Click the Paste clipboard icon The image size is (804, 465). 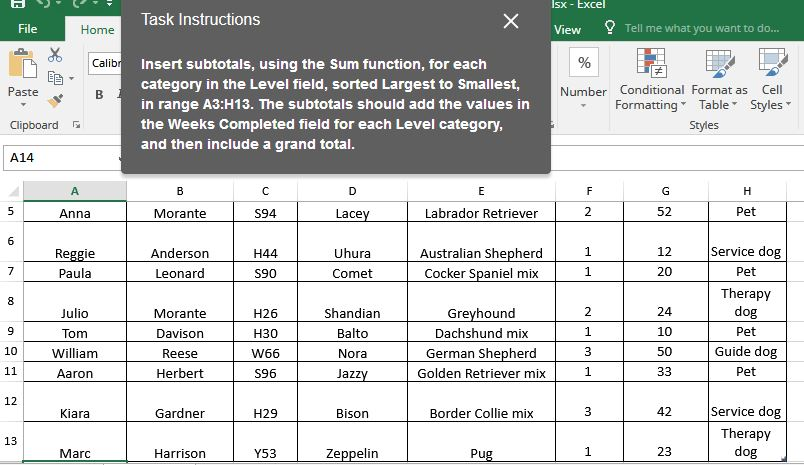[23, 64]
